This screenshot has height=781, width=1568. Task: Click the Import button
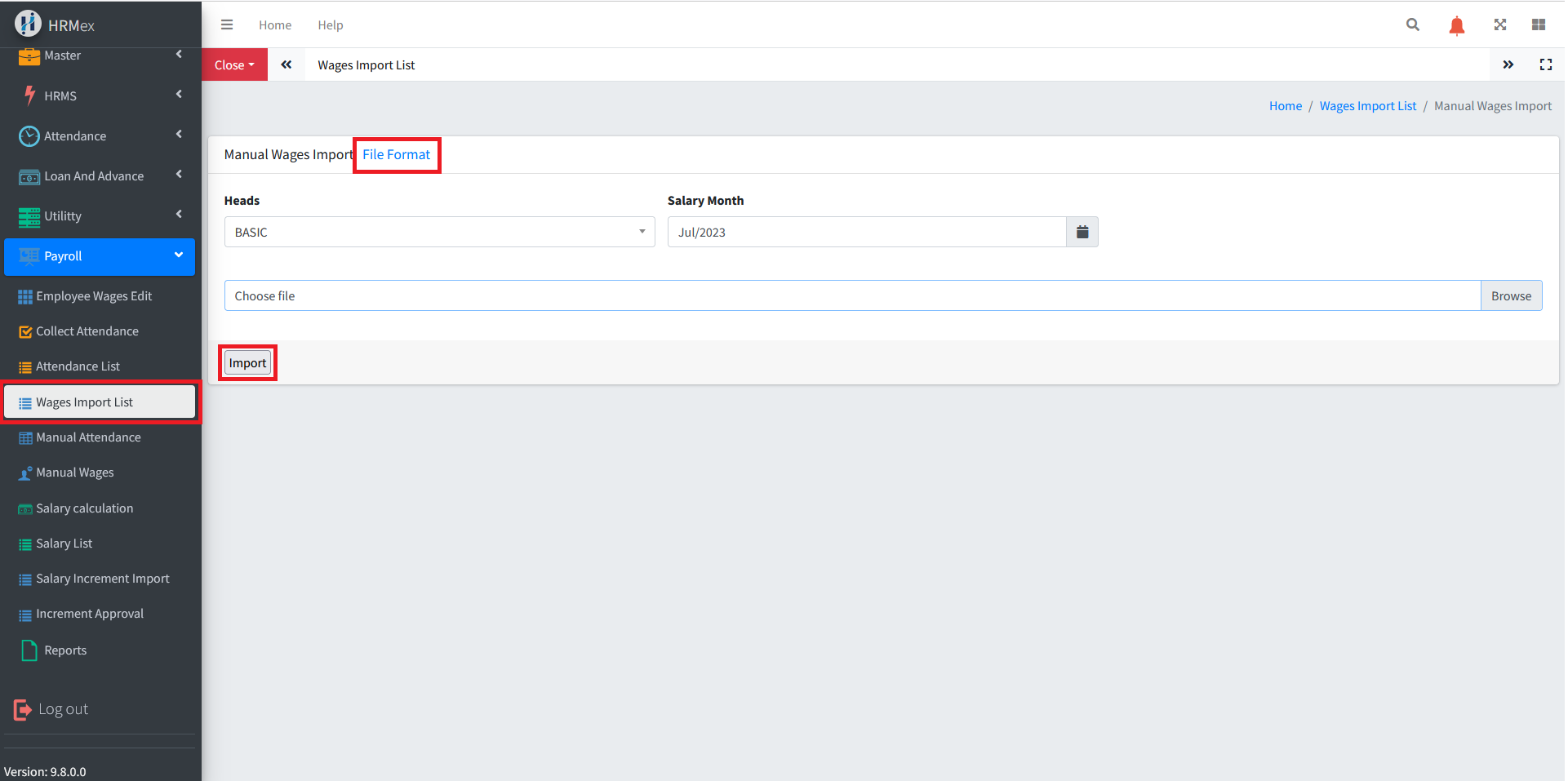(x=247, y=363)
